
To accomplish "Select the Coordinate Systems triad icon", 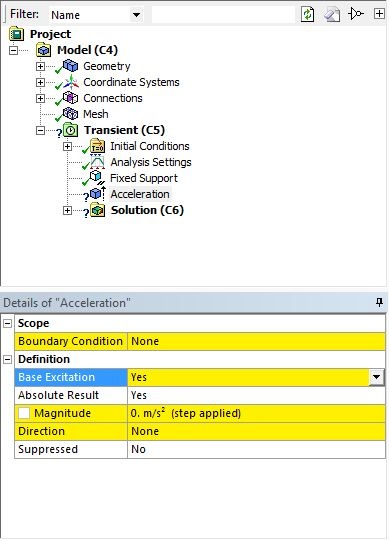I will [x=71, y=82].
